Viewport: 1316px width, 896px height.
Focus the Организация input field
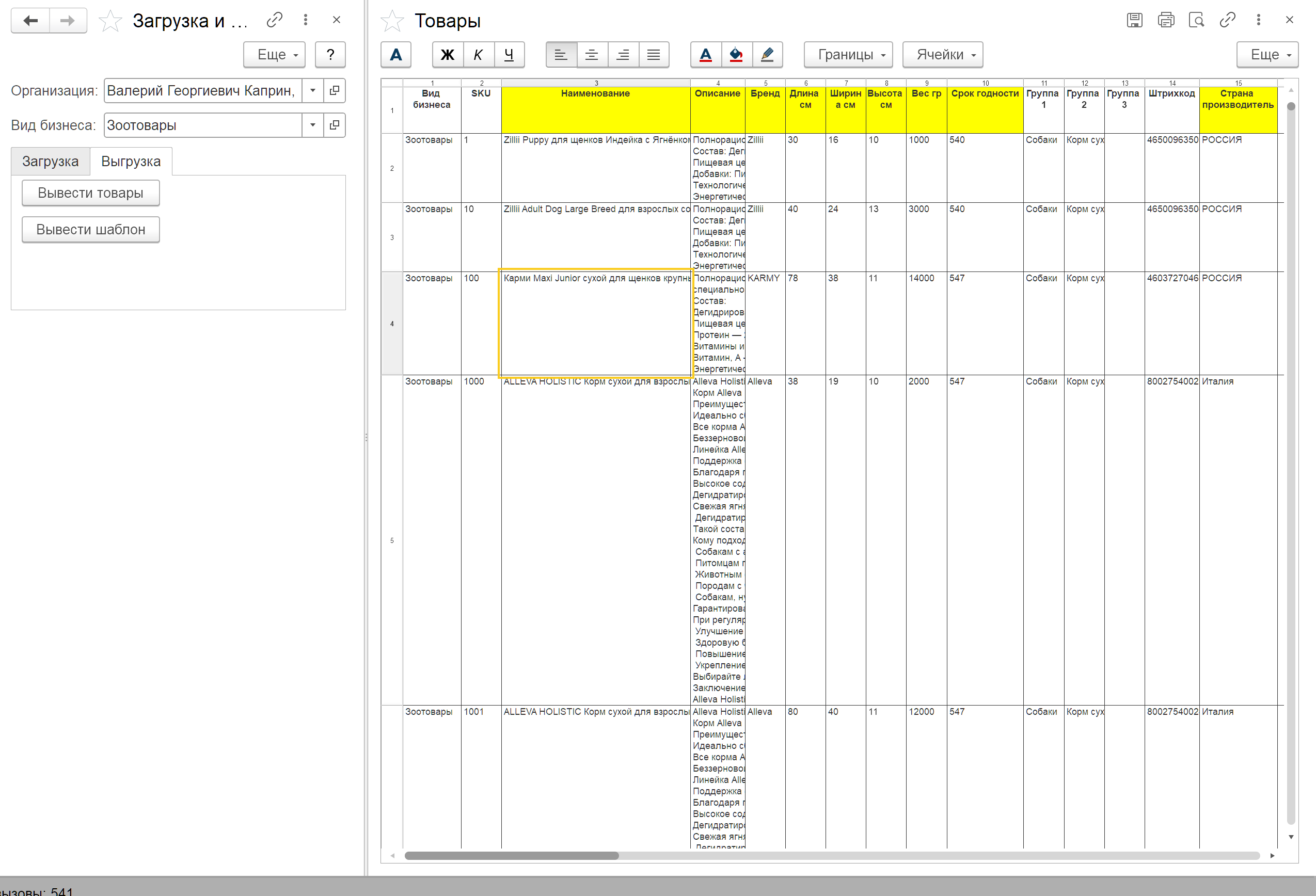click(203, 90)
